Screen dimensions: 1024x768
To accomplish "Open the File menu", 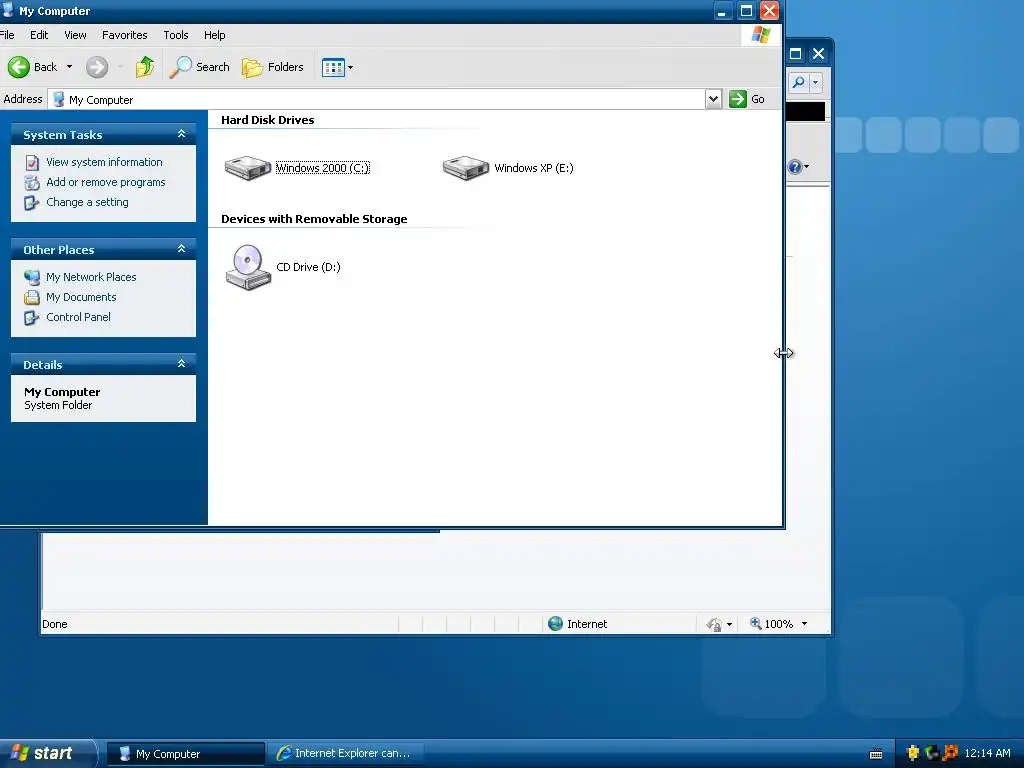I will pyautogui.click(x=7, y=35).
